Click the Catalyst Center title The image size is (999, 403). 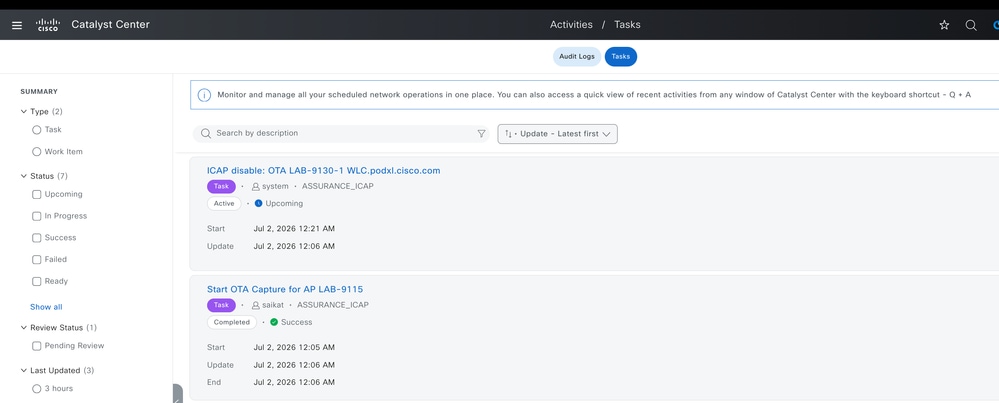click(110, 25)
